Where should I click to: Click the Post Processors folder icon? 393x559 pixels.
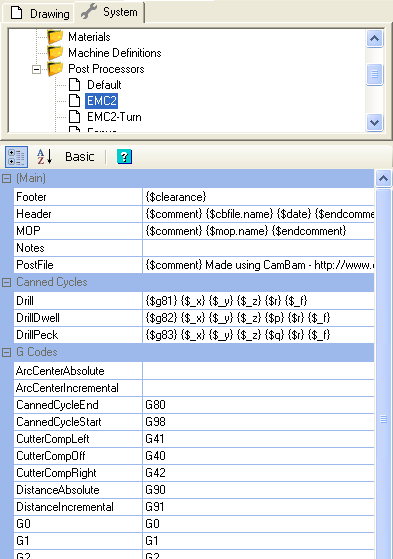55,69
